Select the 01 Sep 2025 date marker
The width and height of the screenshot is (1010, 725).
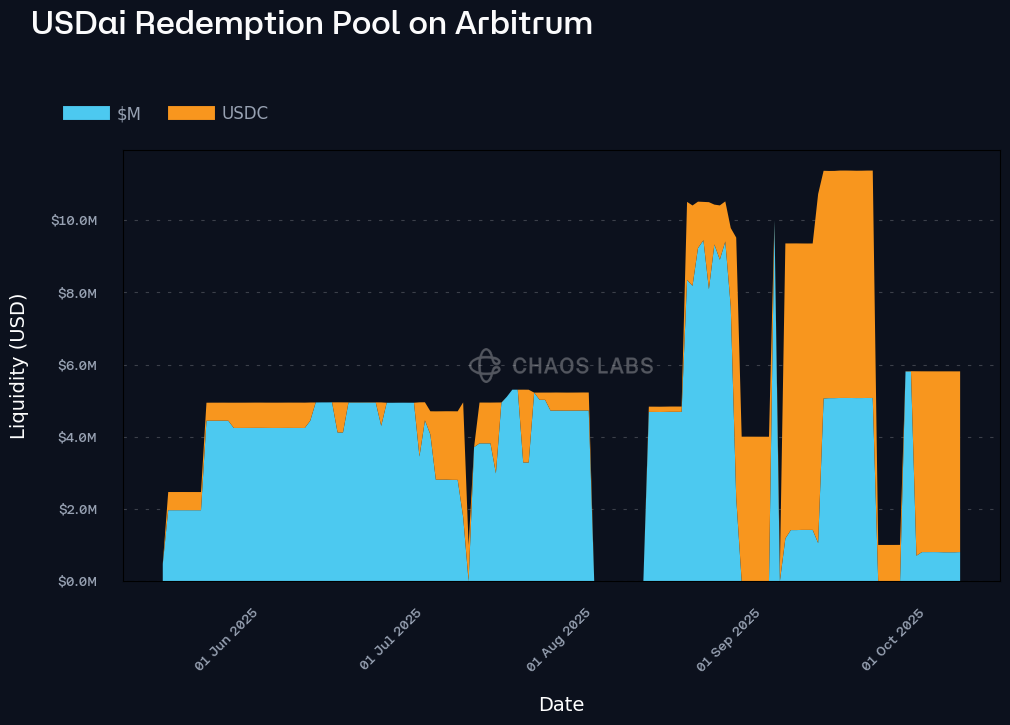point(728,639)
